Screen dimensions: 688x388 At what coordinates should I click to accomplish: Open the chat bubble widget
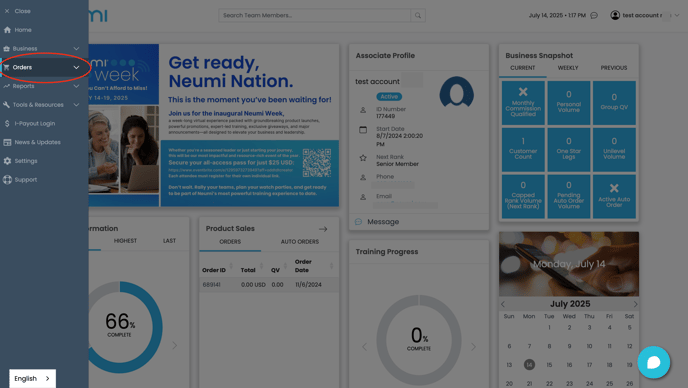point(653,363)
